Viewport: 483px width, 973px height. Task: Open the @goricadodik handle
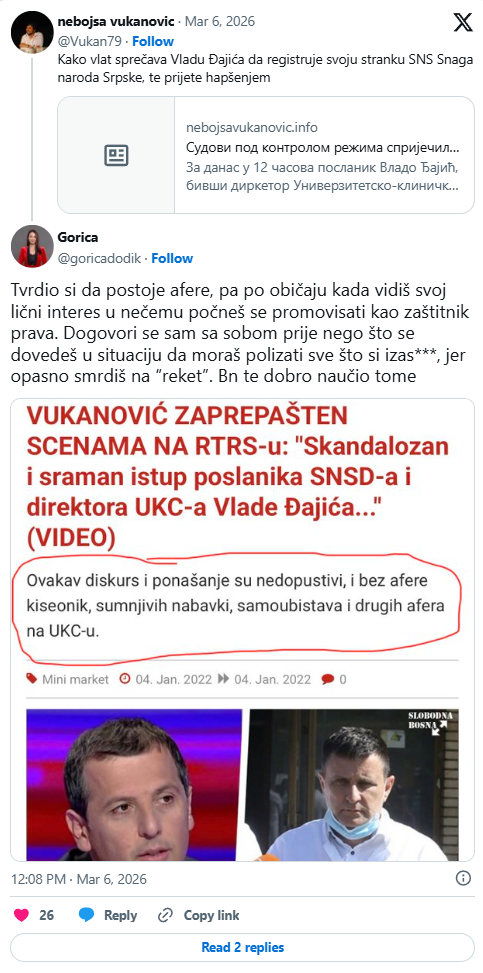pyautogui.click(x=101, y=258)
